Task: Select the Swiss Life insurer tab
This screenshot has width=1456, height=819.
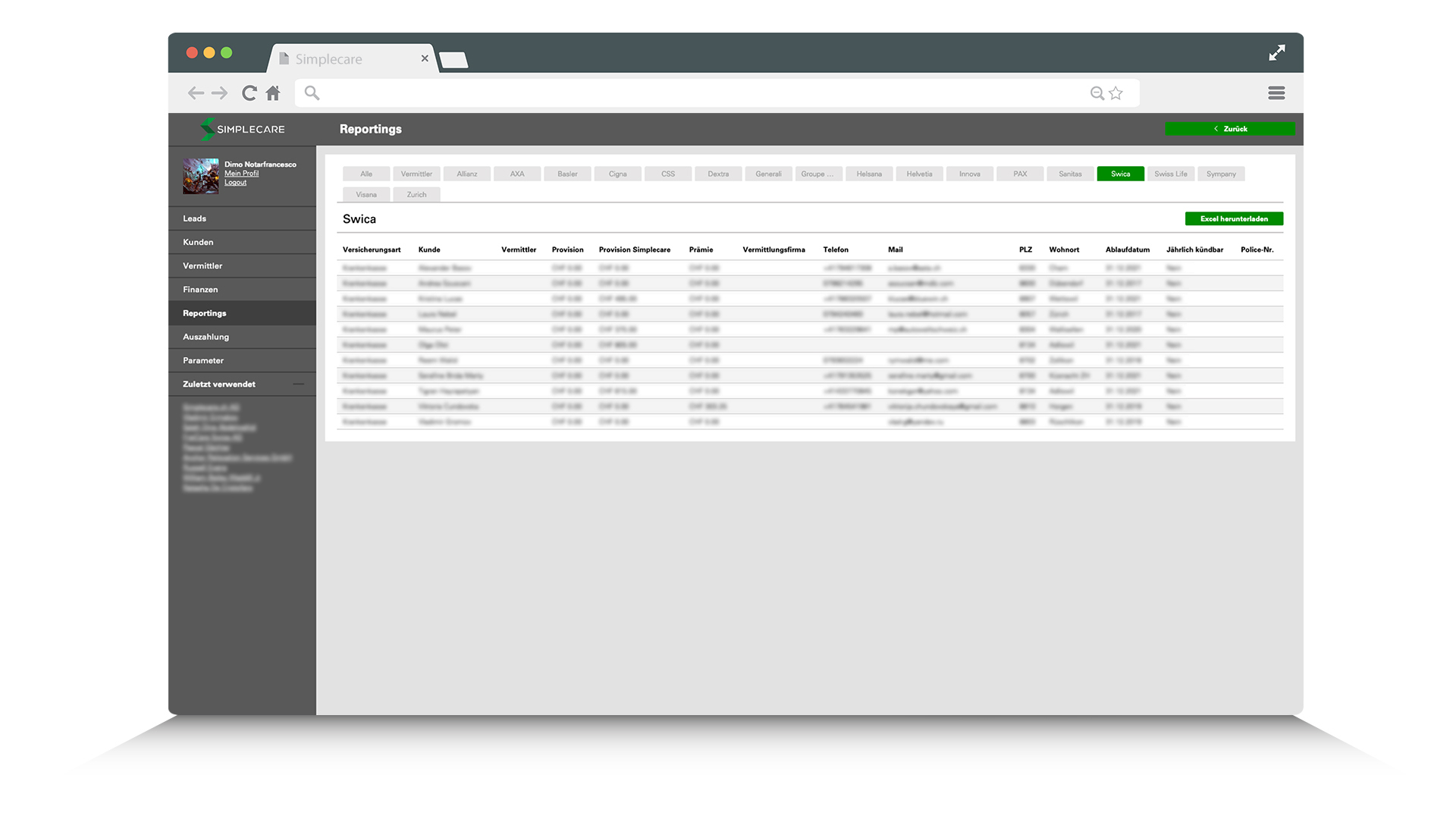Action: pos(1170,174)
